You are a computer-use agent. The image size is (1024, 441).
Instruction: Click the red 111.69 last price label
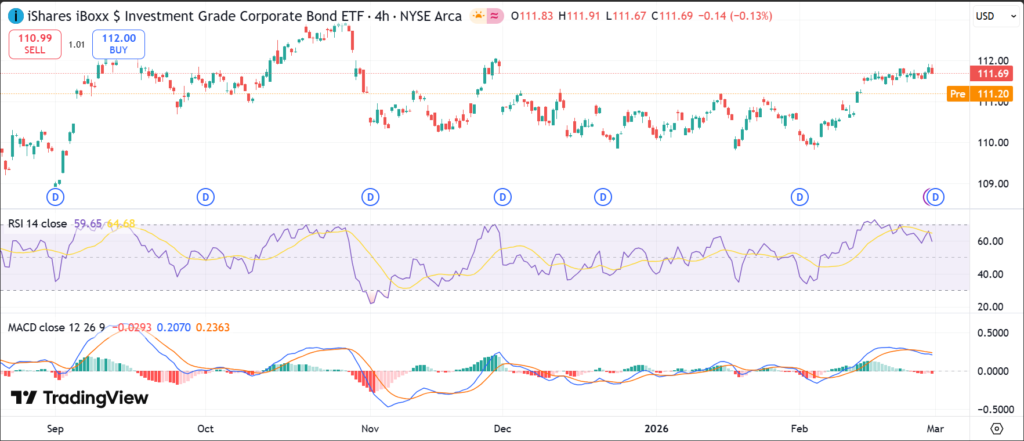993,74
